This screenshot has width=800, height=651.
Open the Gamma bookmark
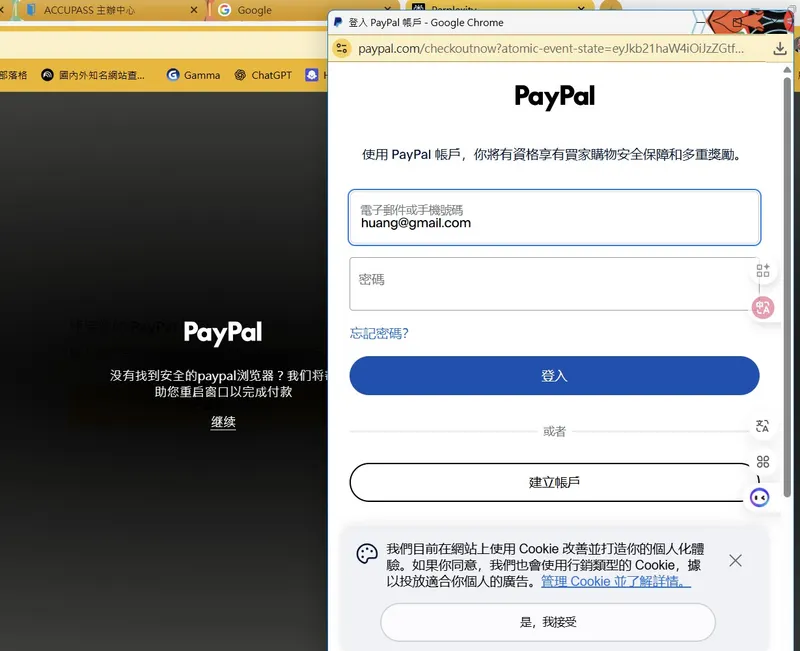(193, 75)
